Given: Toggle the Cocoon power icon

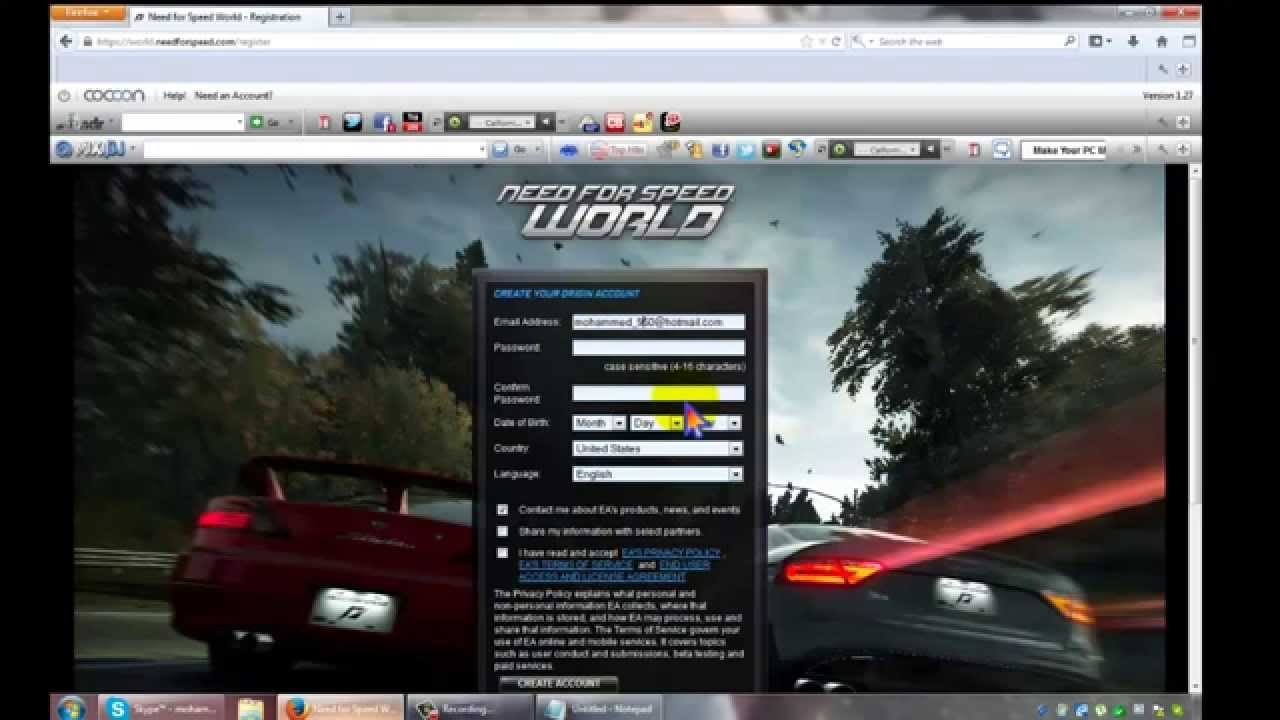Looking at the screenshot, I should [x=64, y=96].
